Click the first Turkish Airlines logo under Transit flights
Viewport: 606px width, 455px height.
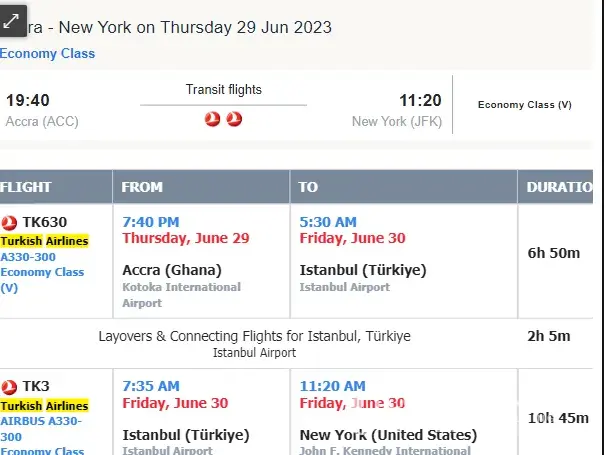pos(213,119)
